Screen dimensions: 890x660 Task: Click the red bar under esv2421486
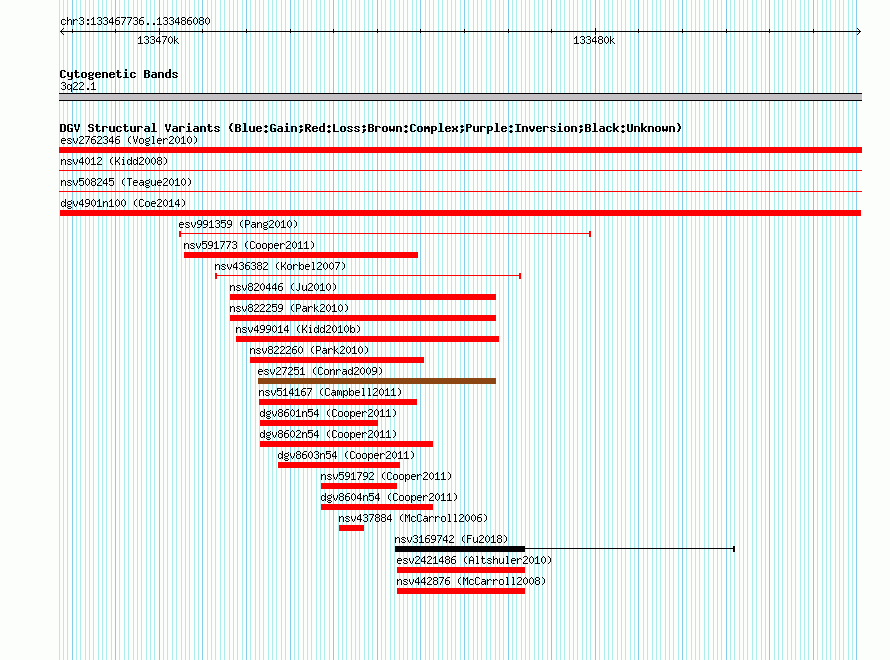click(461, 570)
